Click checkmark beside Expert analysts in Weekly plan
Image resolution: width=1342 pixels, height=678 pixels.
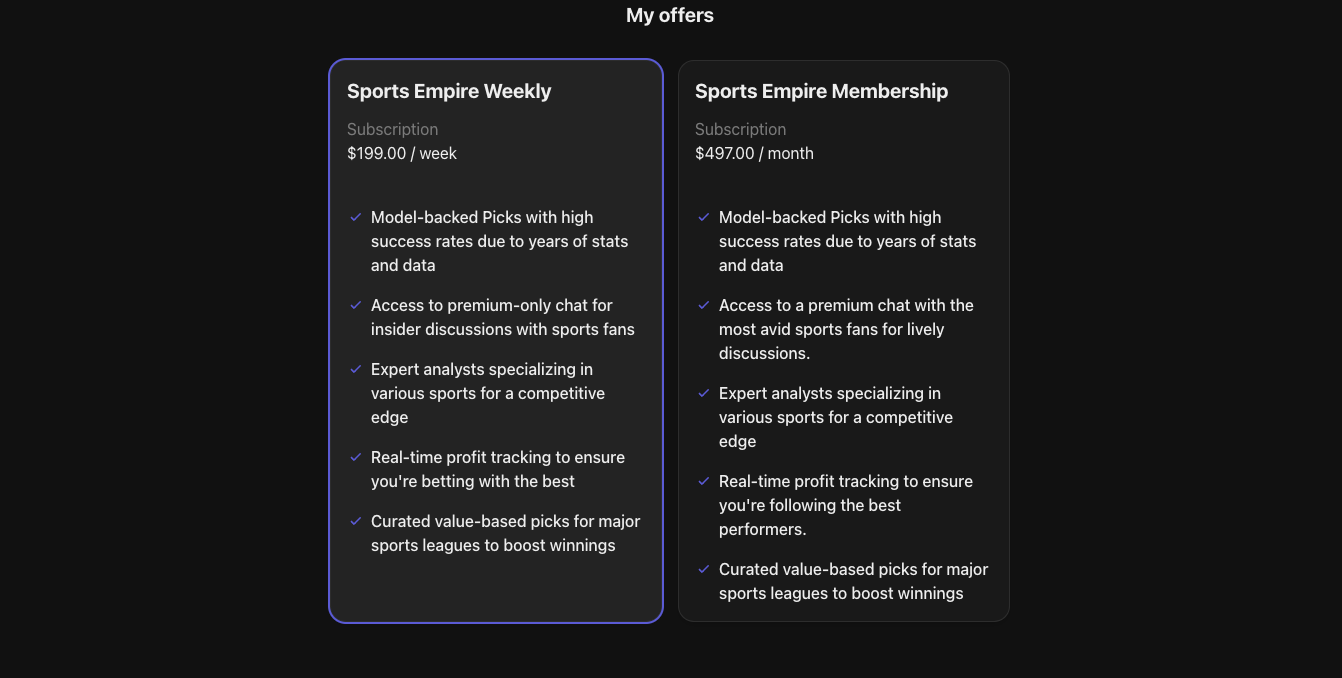click(356, 369)
